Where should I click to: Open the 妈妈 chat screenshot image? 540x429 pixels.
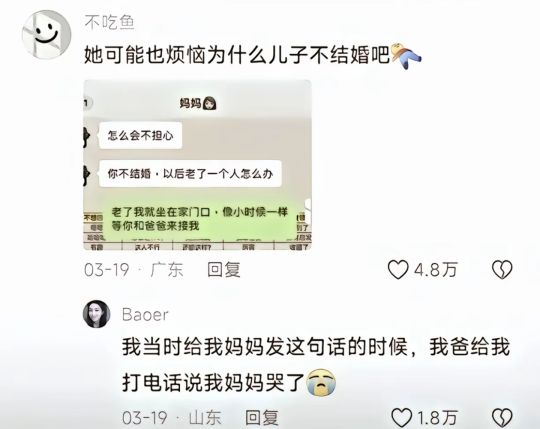click(198, 165)
